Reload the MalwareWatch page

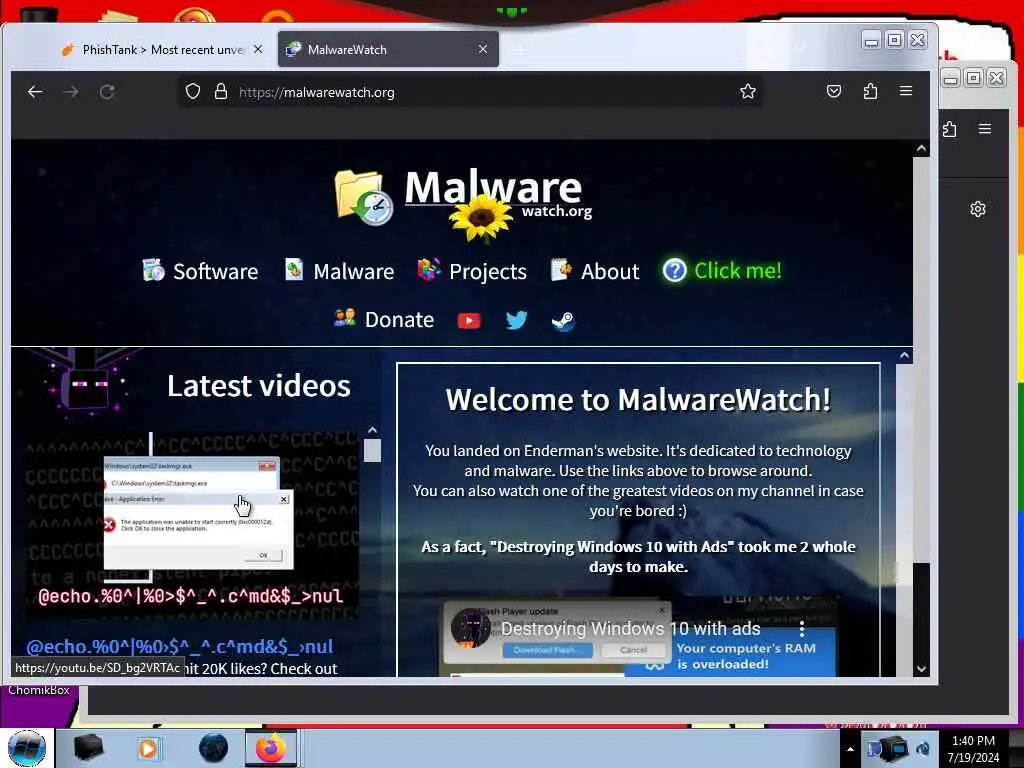[x=107, y=92]
